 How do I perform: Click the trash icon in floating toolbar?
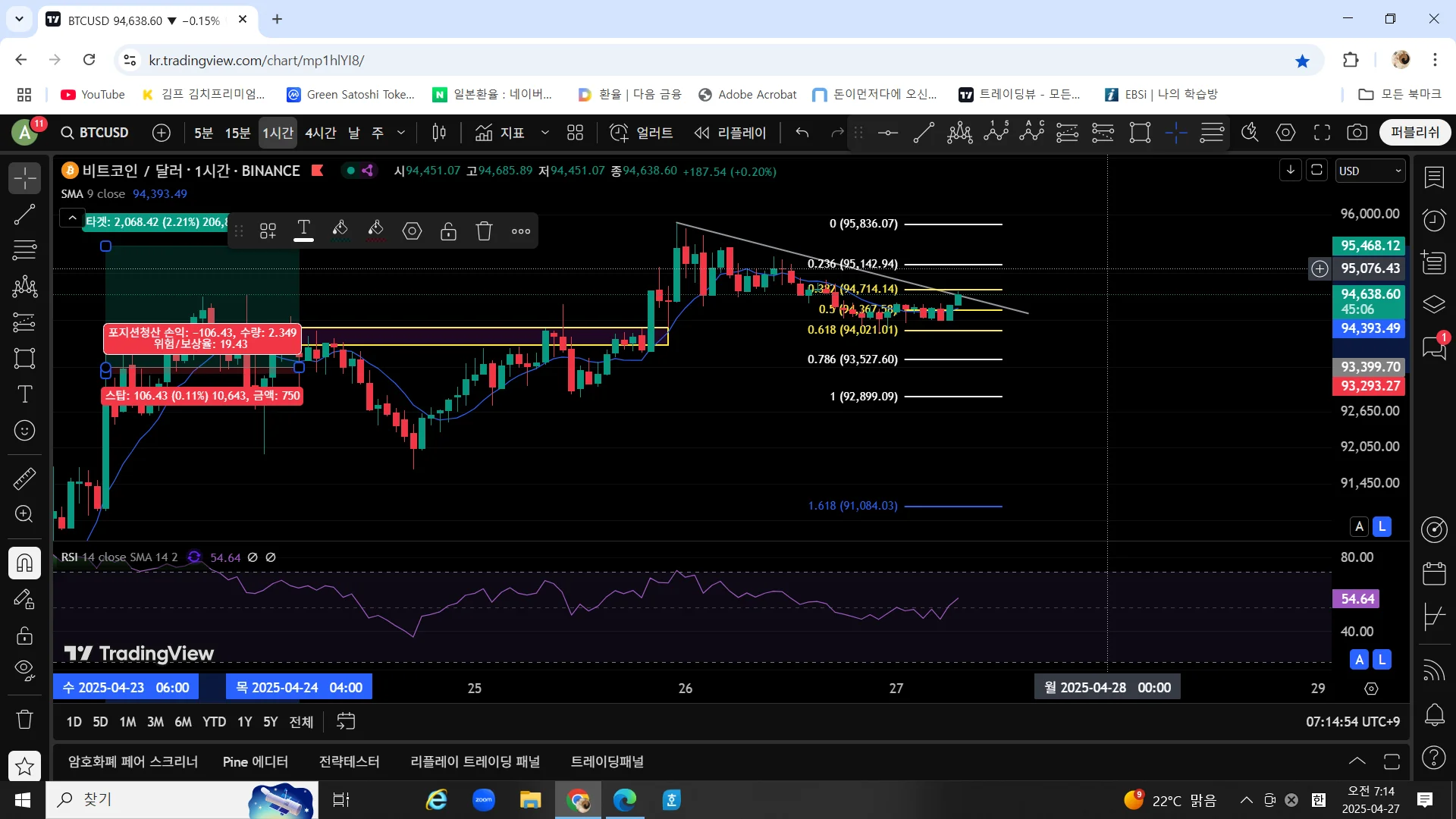pos(484,231)
